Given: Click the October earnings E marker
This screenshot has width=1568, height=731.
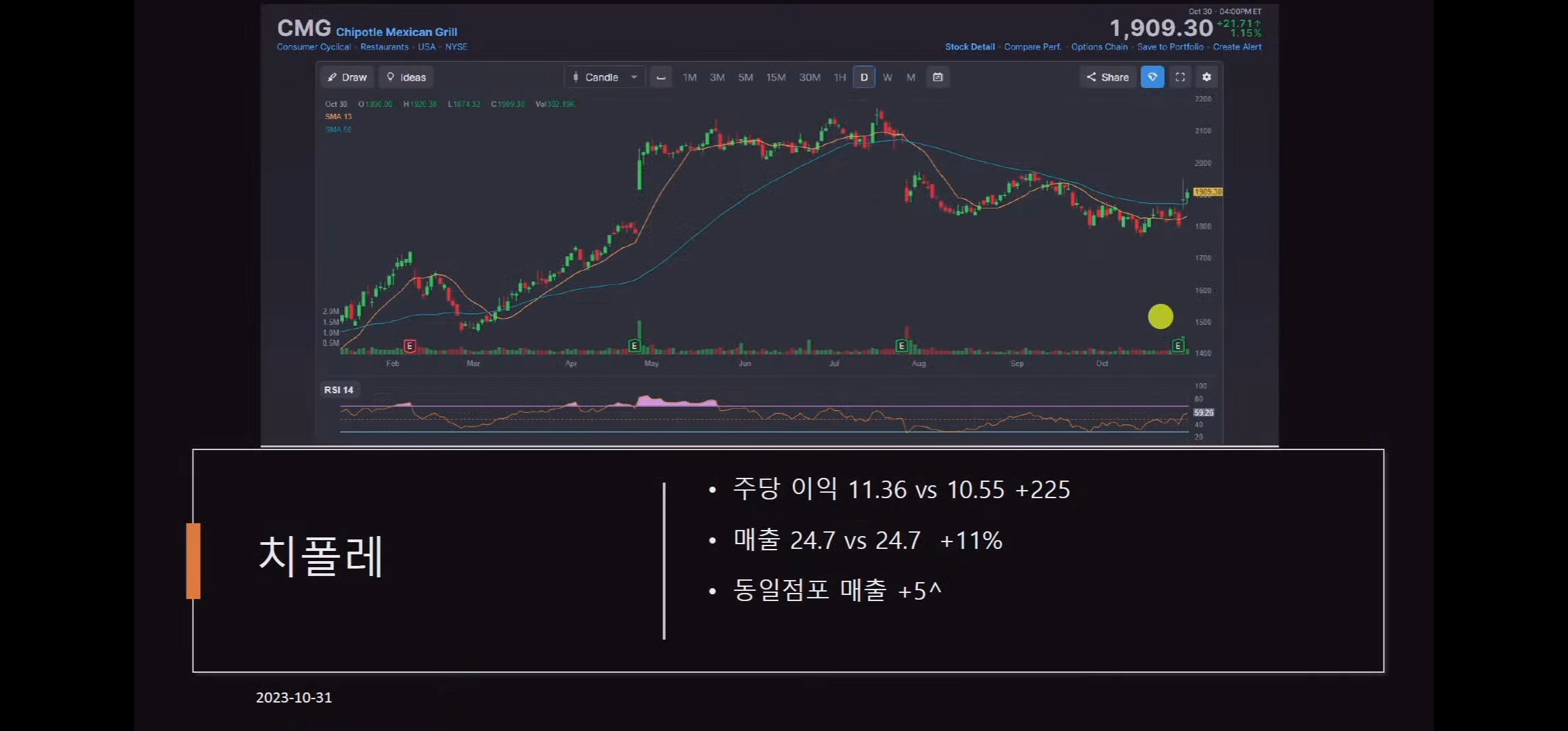Looking at the screenshot, I should coord(1178,346).
